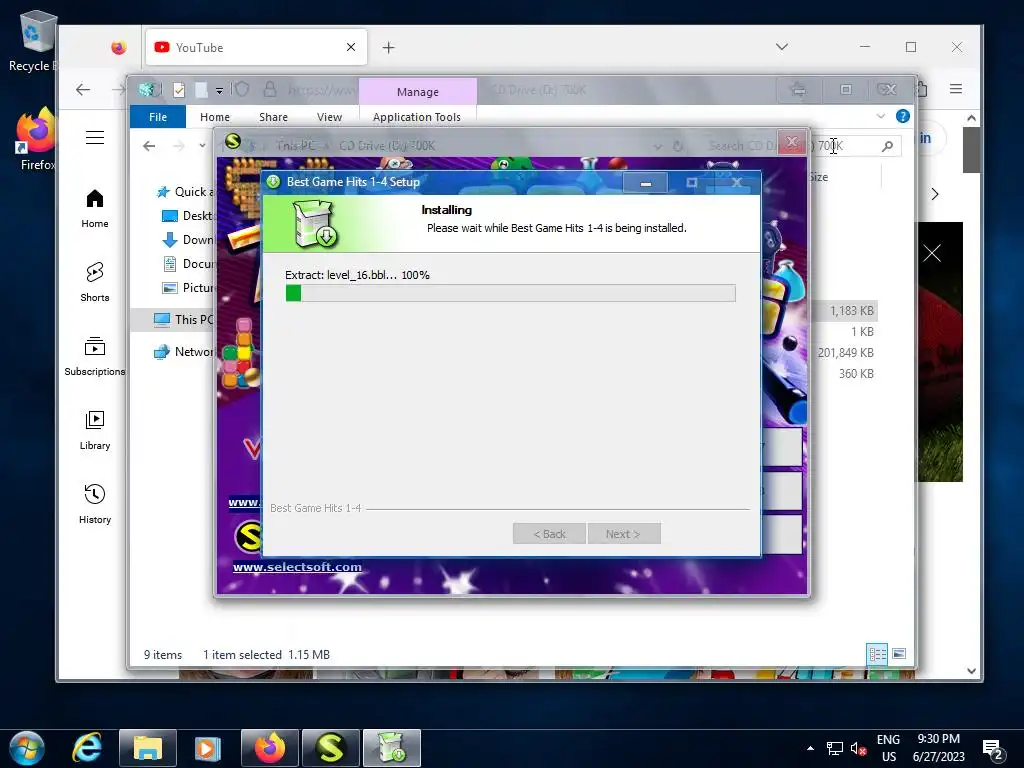Image resolution: width=1024 pixels, height=768 pixels.
Task: Click the installation progress bar
Action: (x=511, y=293)
